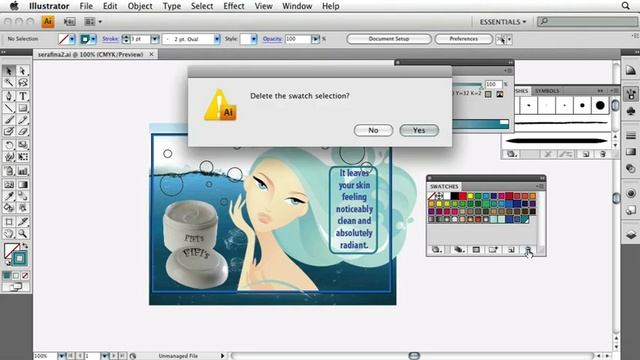This screenshot has width=640, height=360.
Task: Click the largest round brush thumbnail
Action: click(600, 105)
